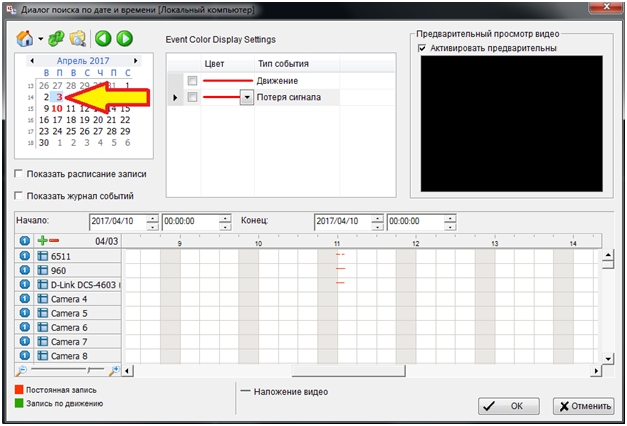Go to next period with green right arrow
The image size is (627, 426).
124,39
